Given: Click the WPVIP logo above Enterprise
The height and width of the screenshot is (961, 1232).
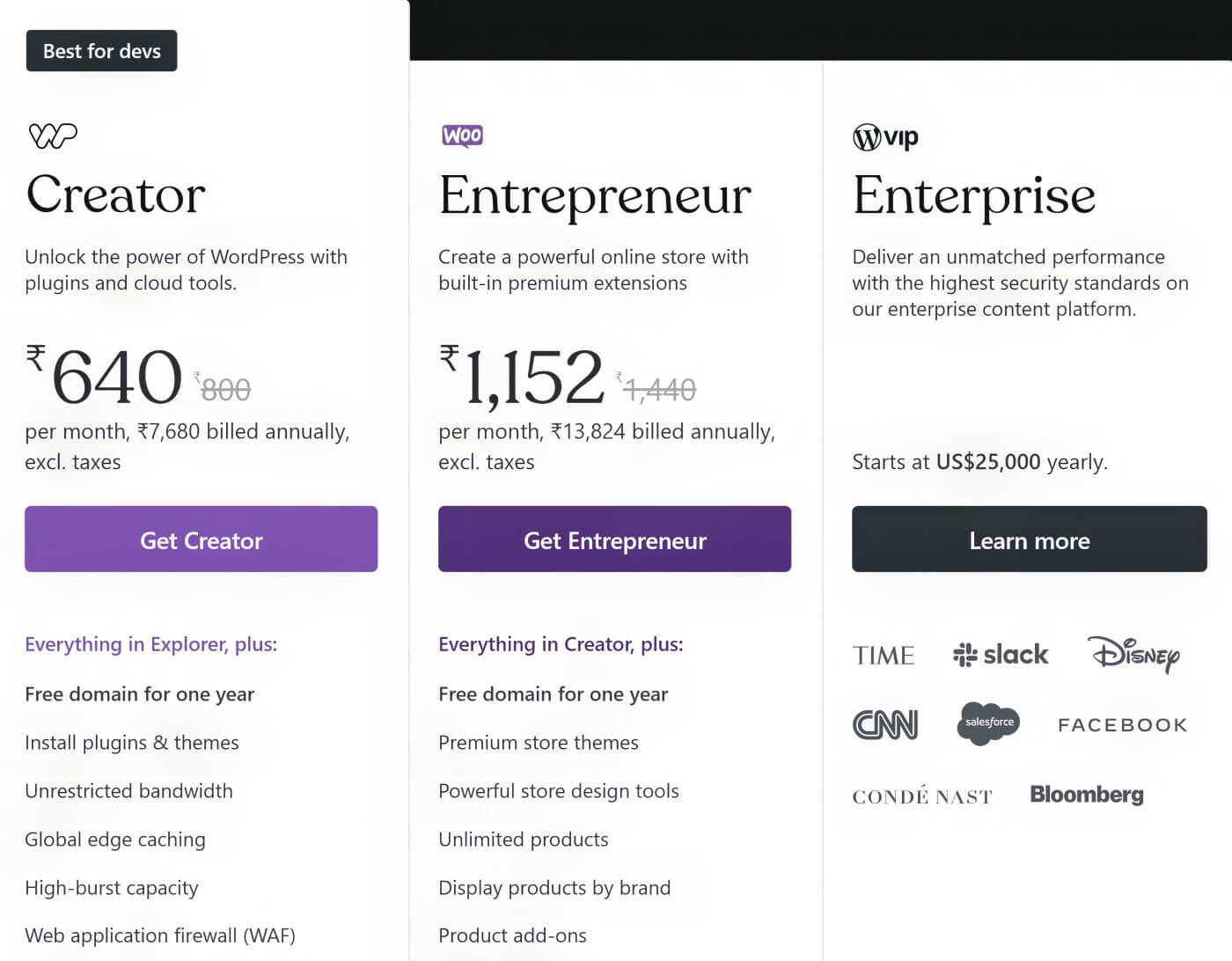Looking at the screenshot, I should tap(884, 137).
